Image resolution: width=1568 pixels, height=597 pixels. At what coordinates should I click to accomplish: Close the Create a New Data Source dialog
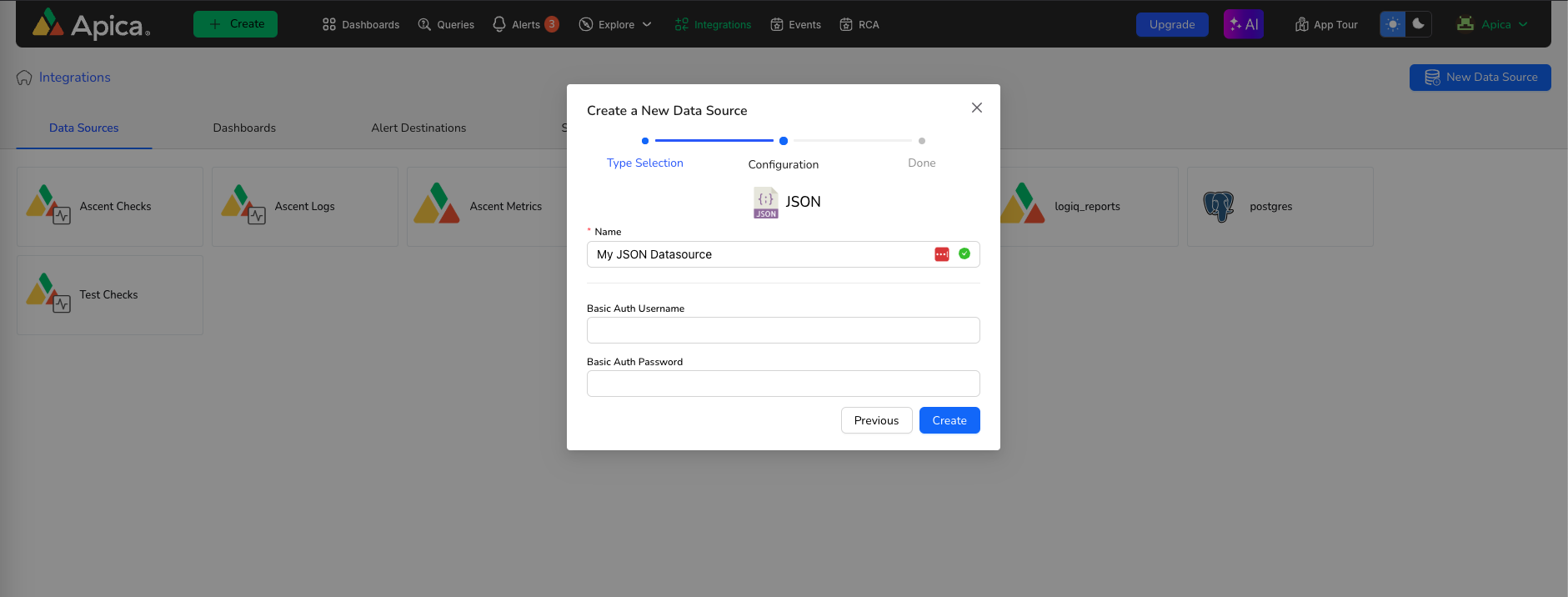point(977,108)
